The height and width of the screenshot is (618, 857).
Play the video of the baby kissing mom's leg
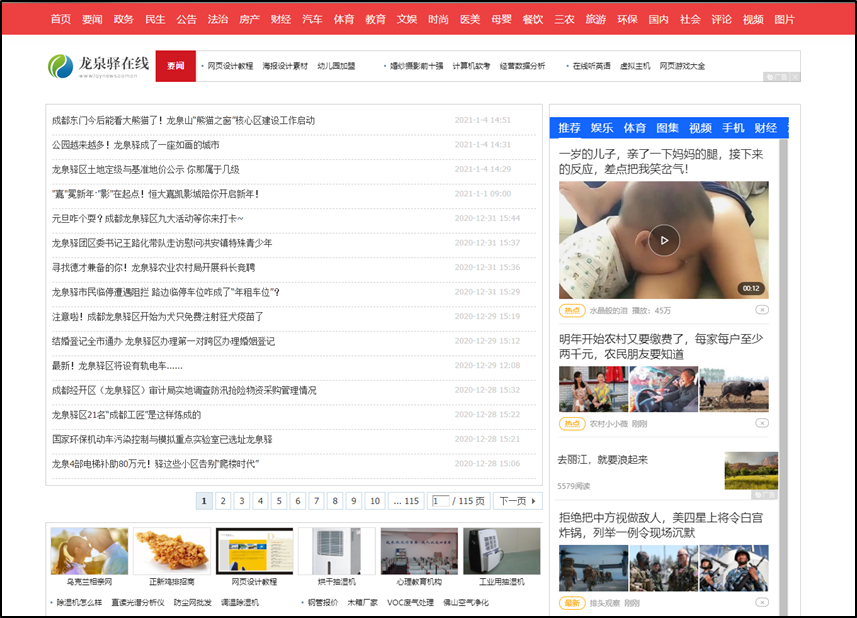click(664, 240)
